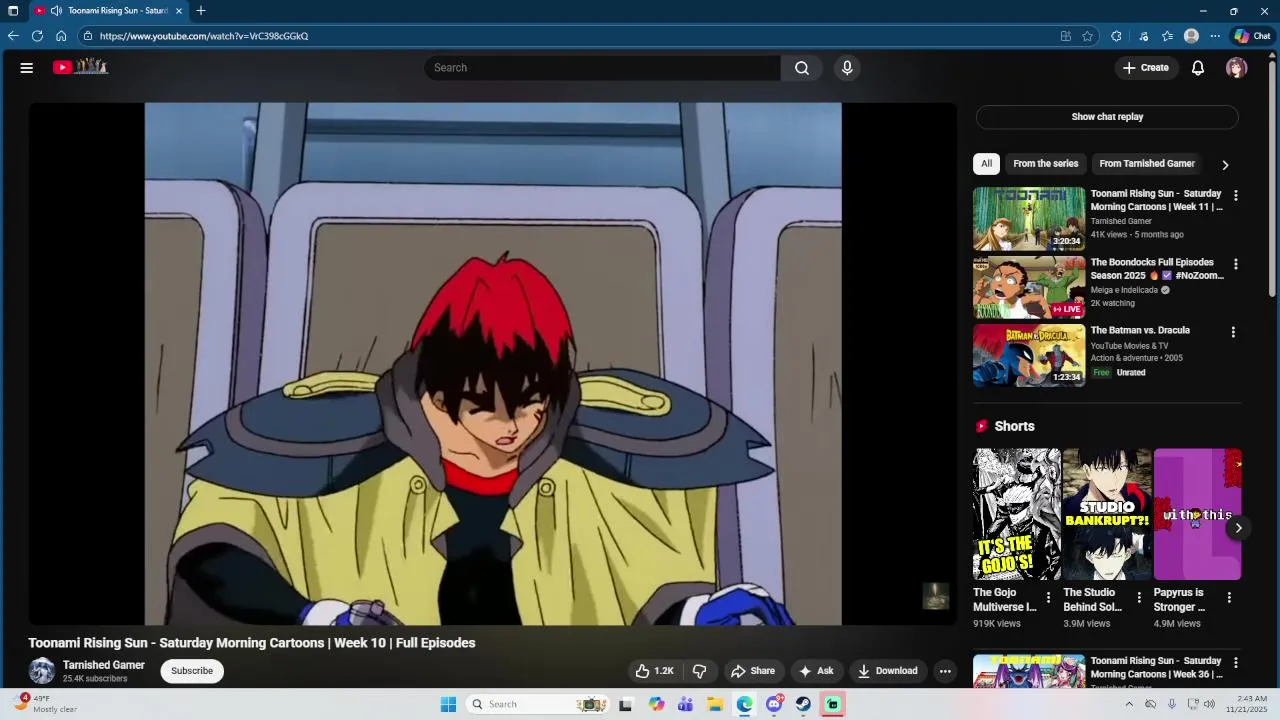This screenshot has width=1280, height=720.
Task: Like the video with 1.2K likes
Action: [x=654, y=671]
